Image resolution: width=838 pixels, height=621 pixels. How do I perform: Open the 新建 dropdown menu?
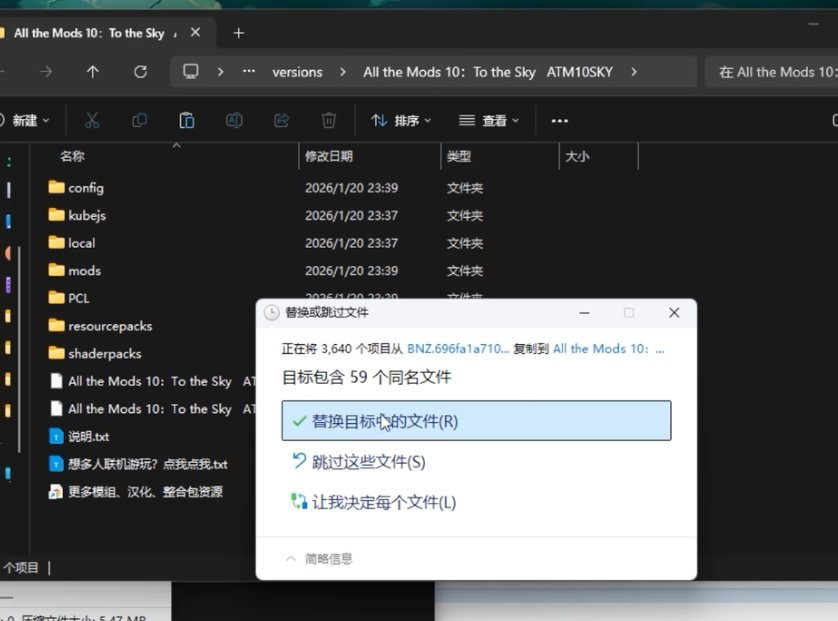point(29,119)
